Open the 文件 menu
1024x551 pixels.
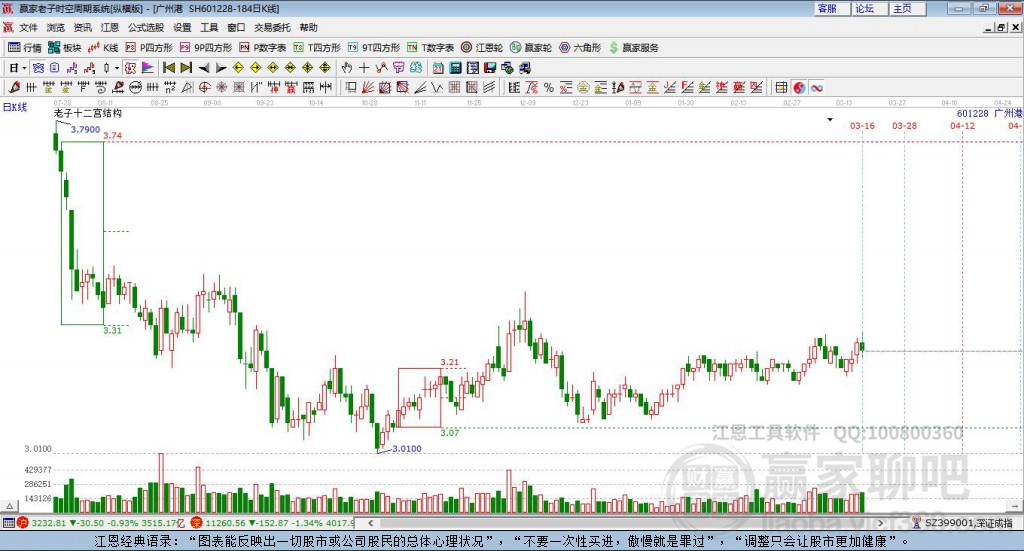(x=29, y=27)
